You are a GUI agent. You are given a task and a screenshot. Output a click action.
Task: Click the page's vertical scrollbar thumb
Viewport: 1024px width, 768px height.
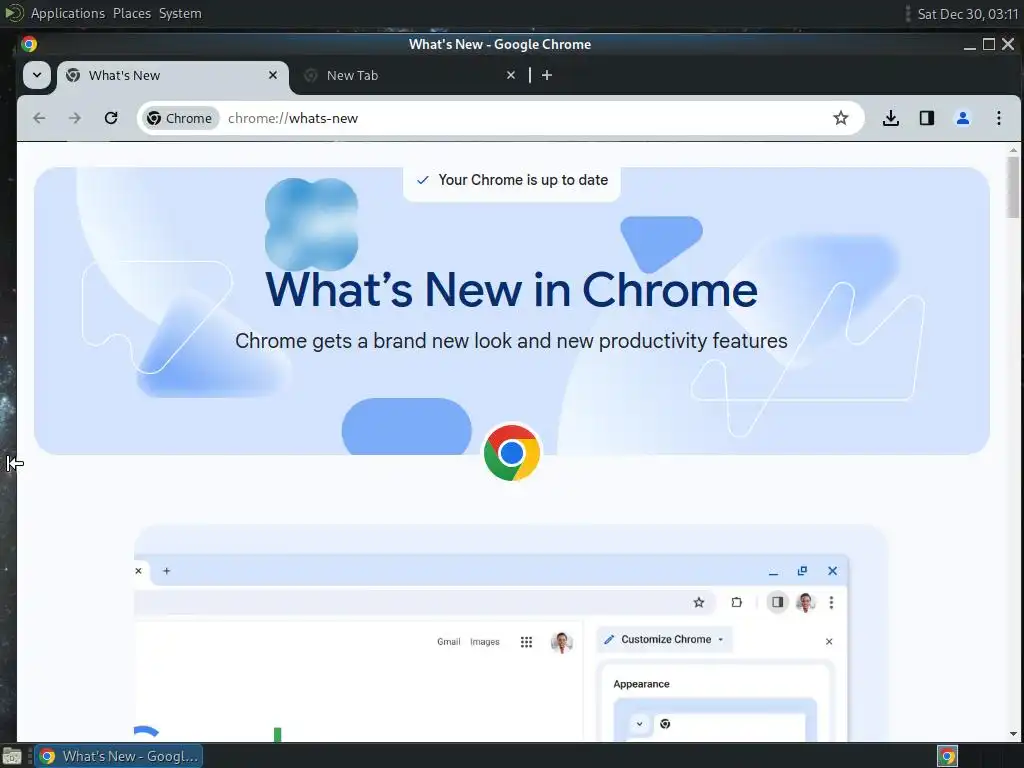point(1013,187)
